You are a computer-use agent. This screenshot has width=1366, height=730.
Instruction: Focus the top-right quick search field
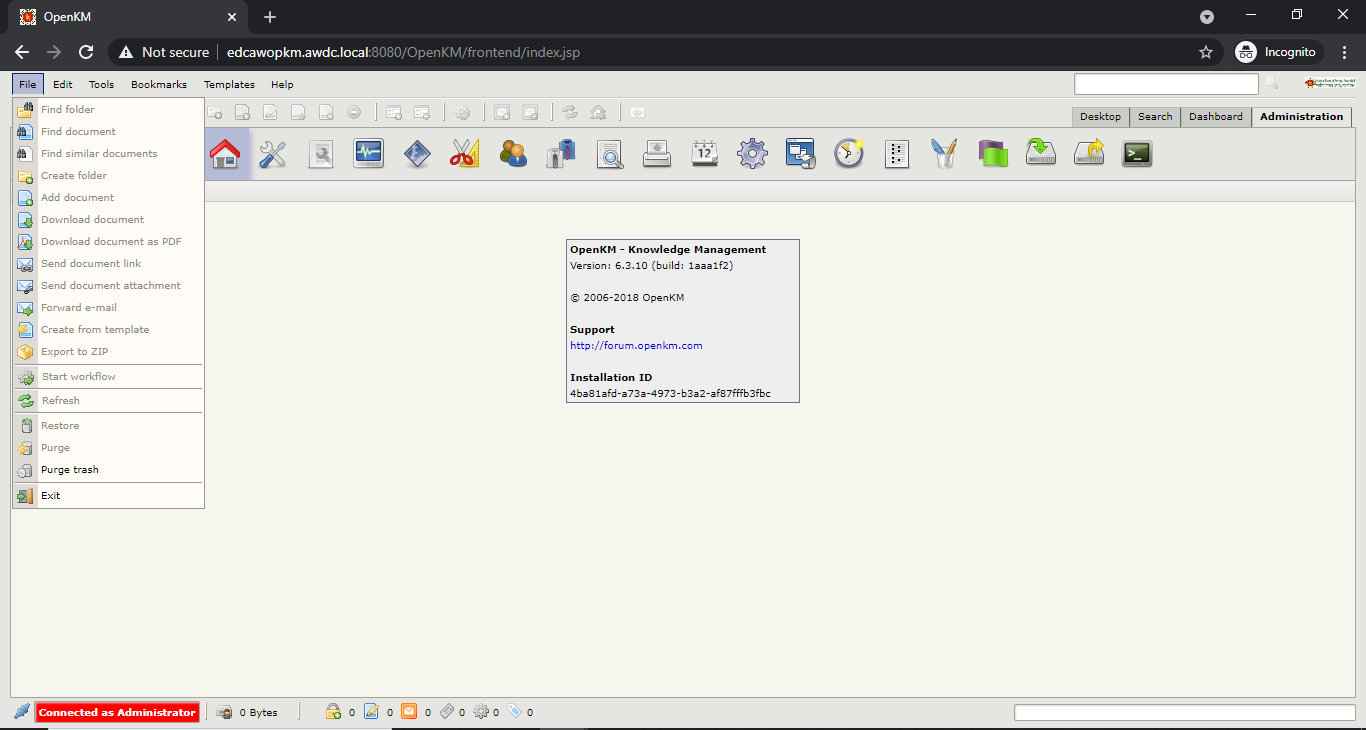(x=1166, y=84)
